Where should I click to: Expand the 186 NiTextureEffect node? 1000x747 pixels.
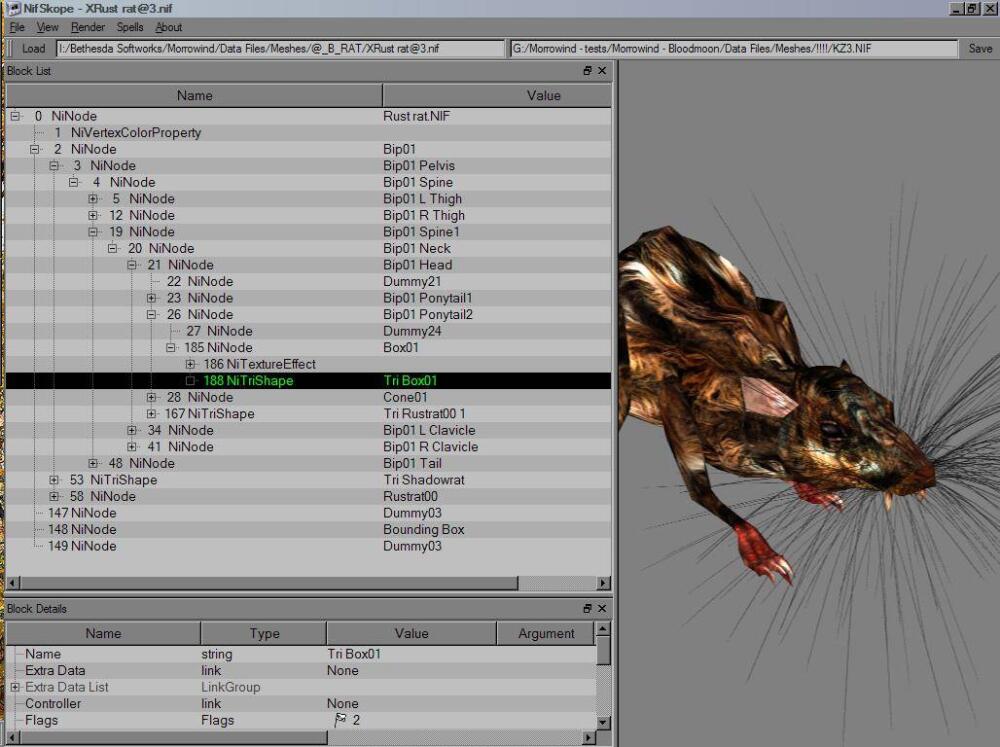click(x=190, y=364)
